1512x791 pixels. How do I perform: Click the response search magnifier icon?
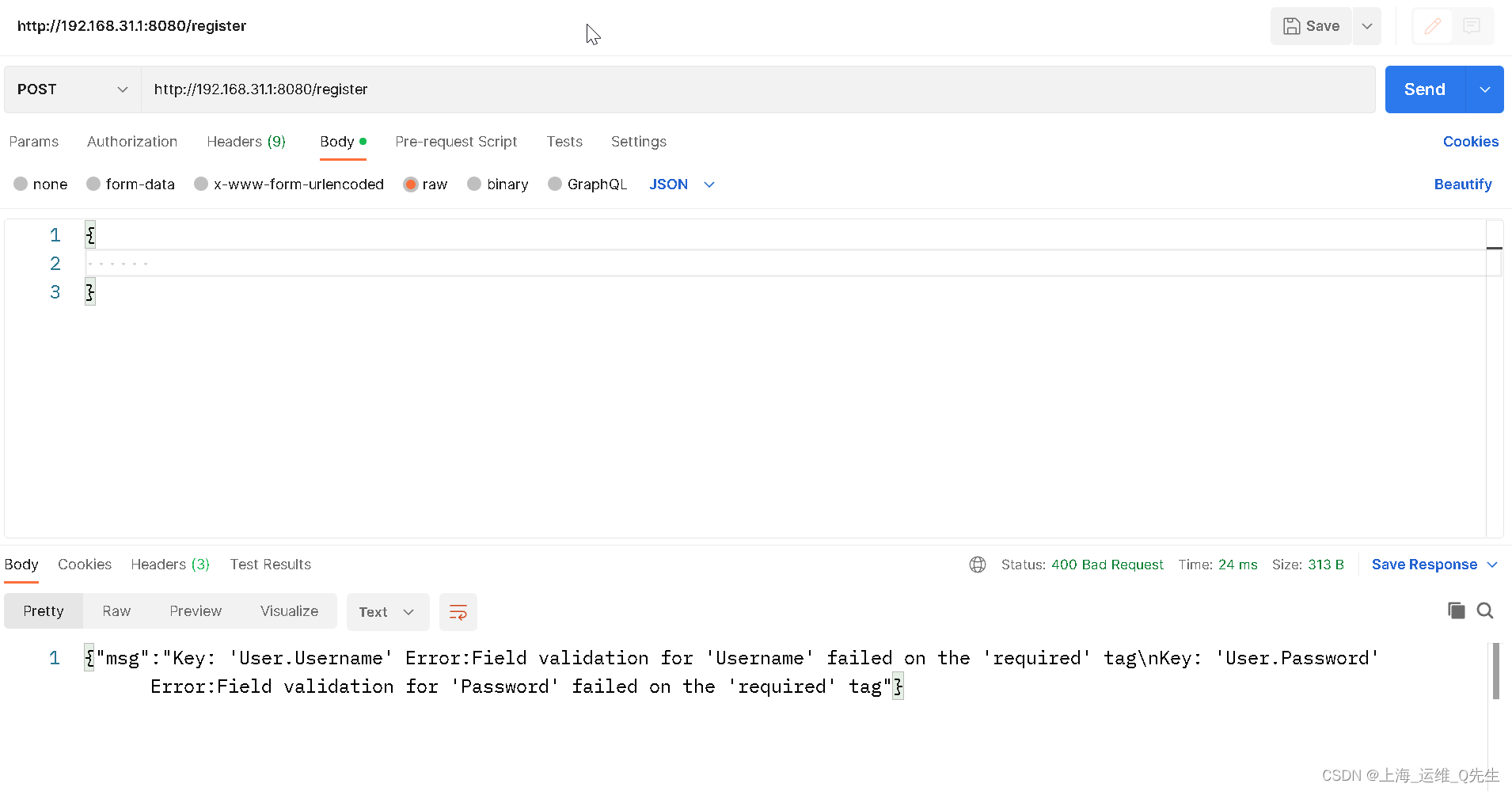point(1485,610)
